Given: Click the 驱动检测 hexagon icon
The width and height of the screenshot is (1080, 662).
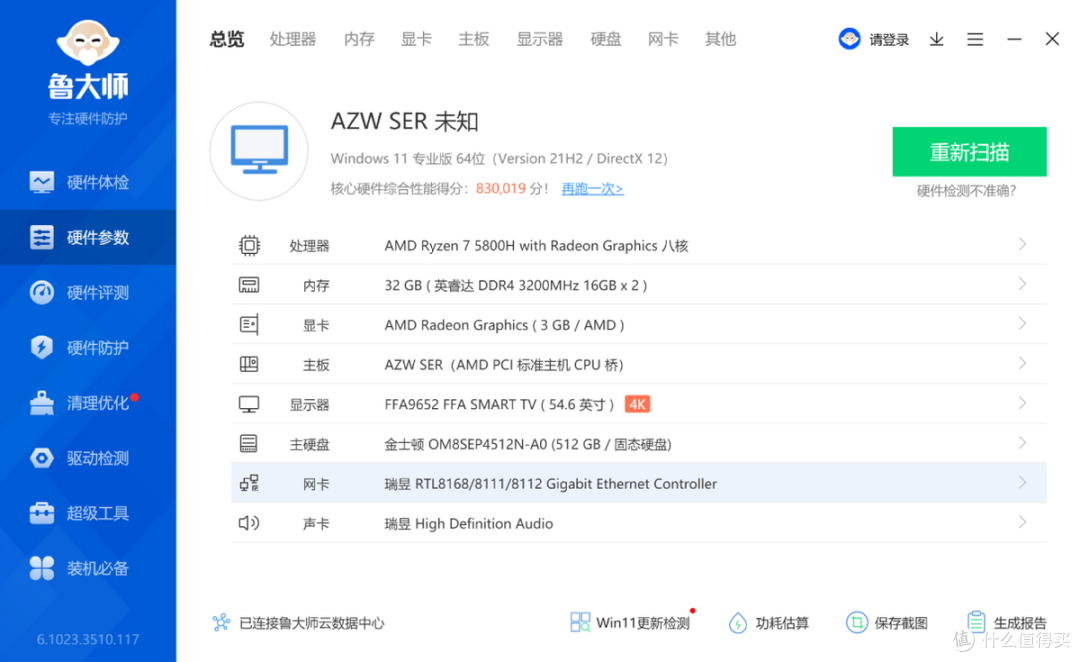Looking at the screenshot, I should pyautogui.click(x=41, y=458).
